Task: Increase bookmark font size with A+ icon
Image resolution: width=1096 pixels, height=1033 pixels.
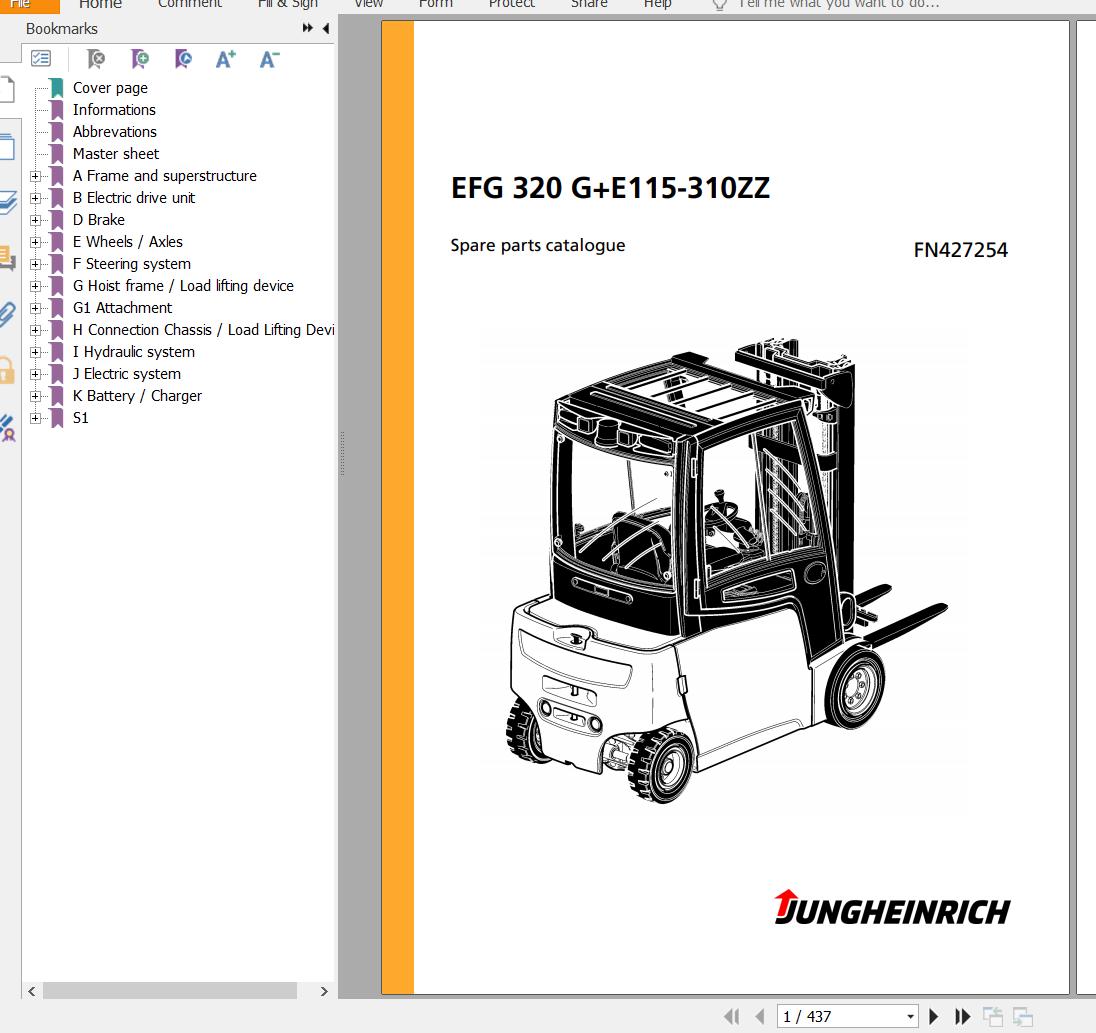Action: pos(226,59)
